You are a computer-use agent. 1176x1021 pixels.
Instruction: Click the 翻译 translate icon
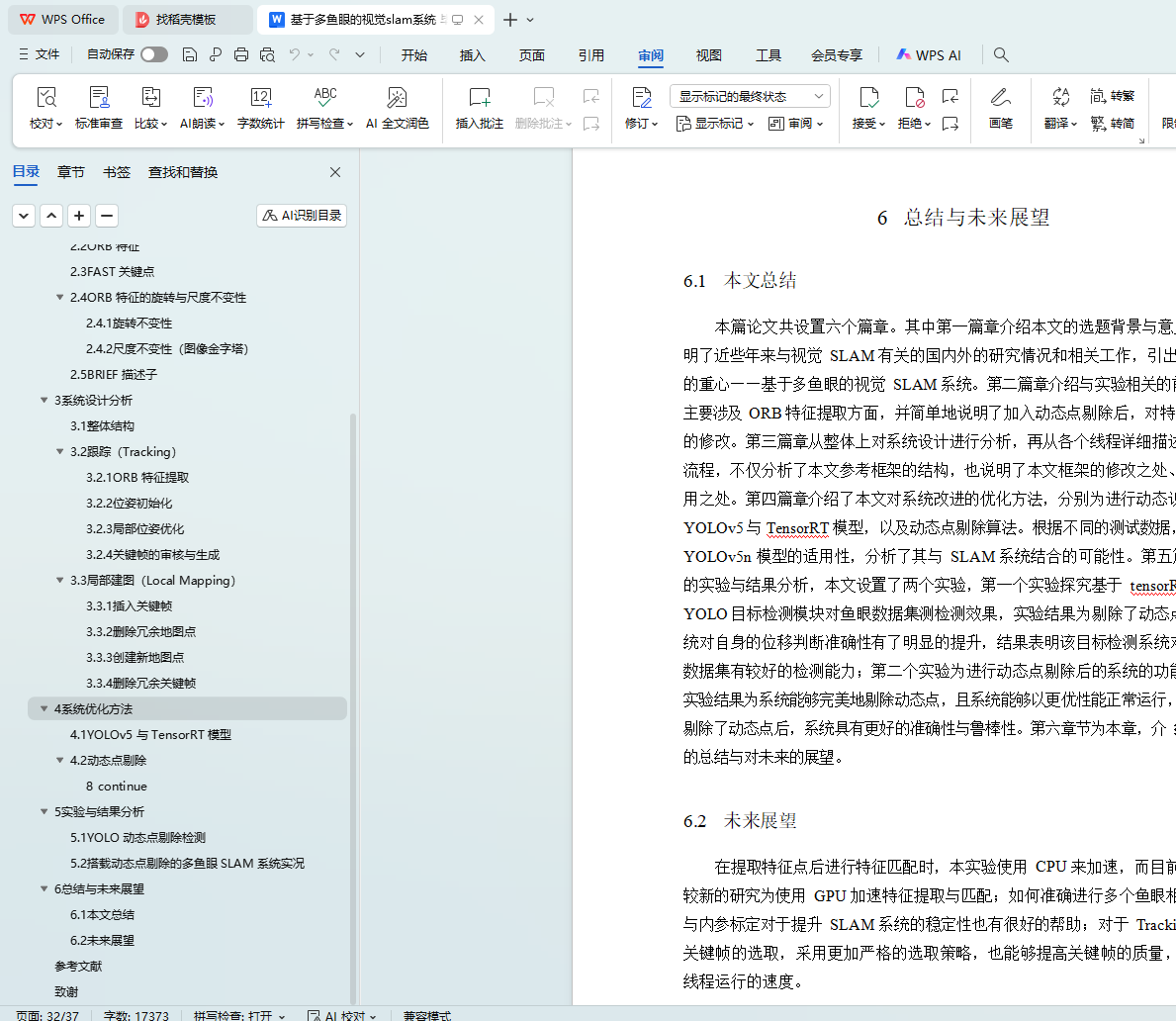pos(1060,97)
